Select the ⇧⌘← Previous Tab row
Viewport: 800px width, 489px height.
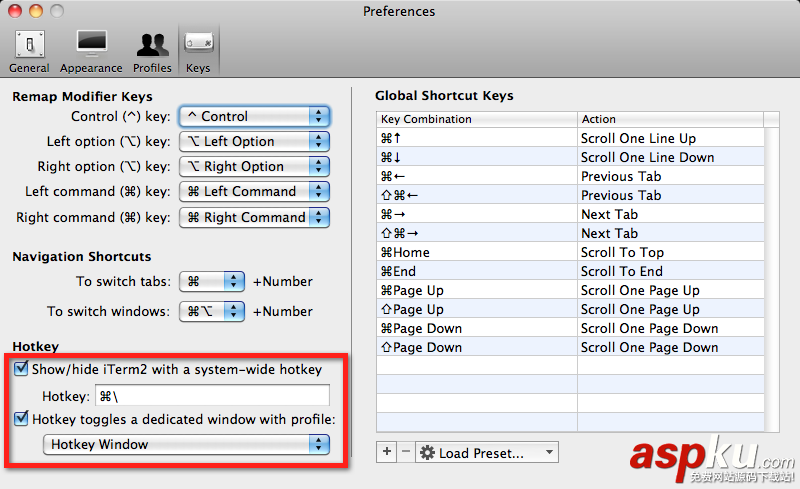point(570,195)
